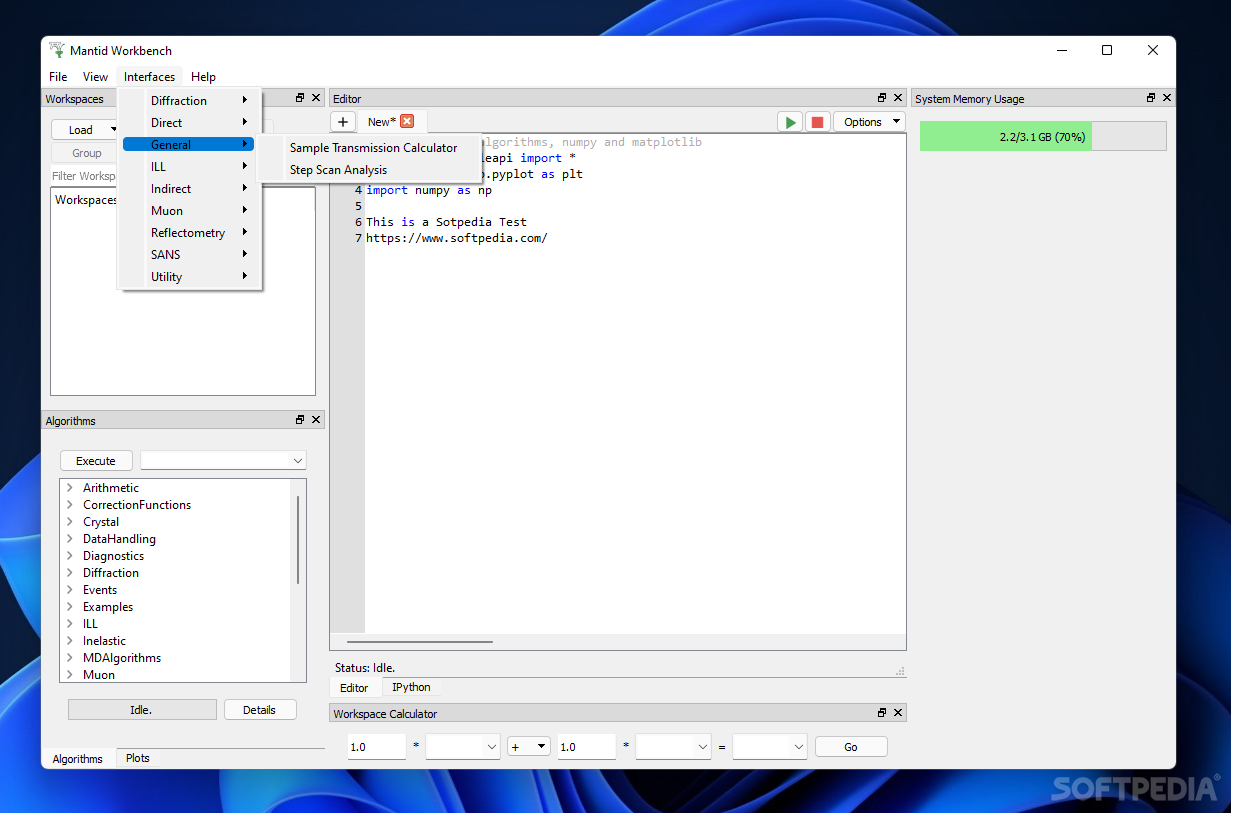
Task: Click the second scale factor field 1.0
Action: [x=587, y=747]
